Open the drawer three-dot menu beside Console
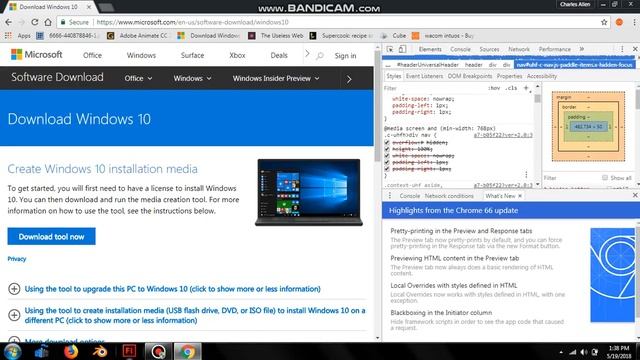The width and height of the screenshot is (640, 360). tap(390, 196)
